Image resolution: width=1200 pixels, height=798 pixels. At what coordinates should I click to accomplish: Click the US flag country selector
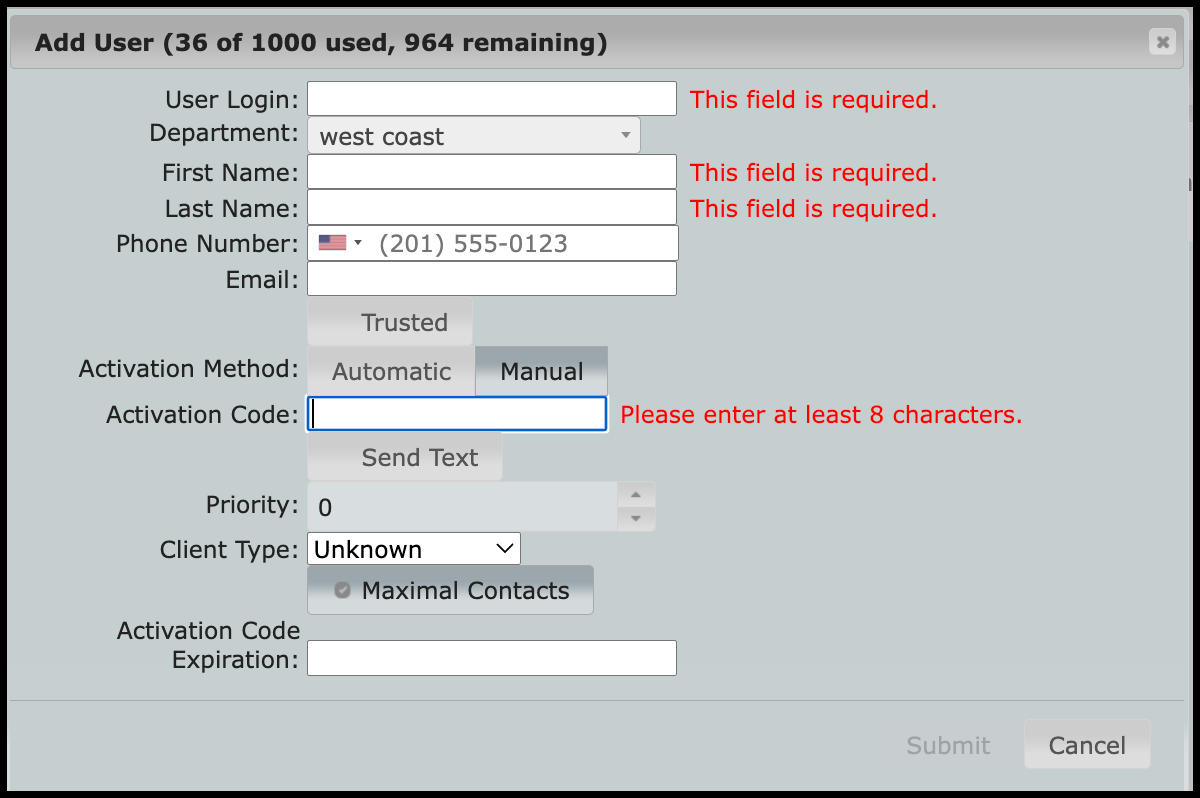click(340, 243)
